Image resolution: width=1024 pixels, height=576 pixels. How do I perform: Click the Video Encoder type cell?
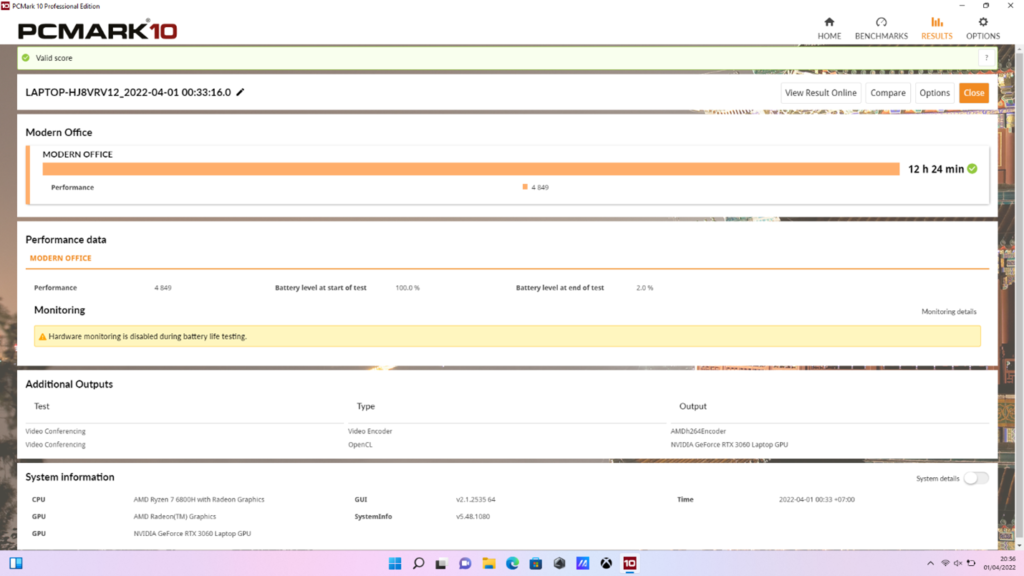pos(370,431)
